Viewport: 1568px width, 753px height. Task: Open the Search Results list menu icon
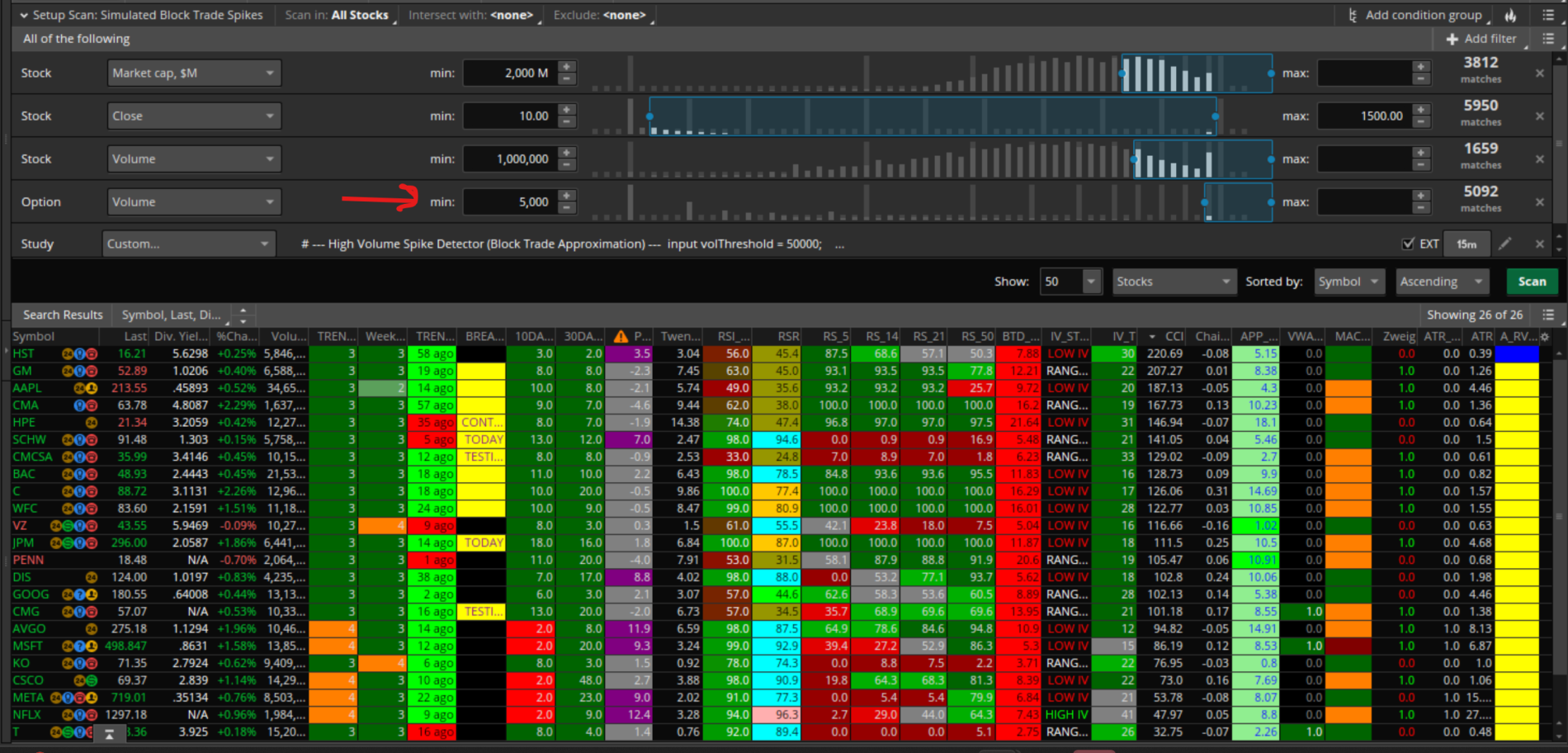[x=1548, y=315]
